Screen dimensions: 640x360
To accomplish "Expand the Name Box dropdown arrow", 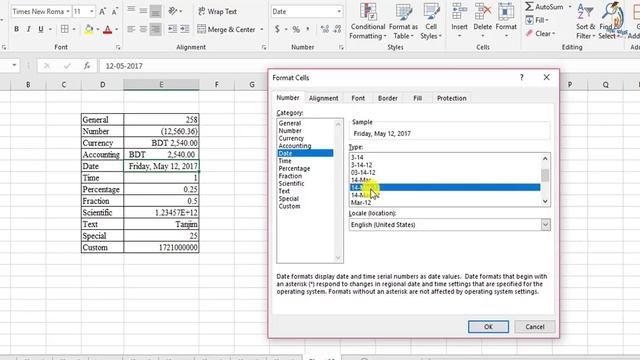I will point(14,66).
